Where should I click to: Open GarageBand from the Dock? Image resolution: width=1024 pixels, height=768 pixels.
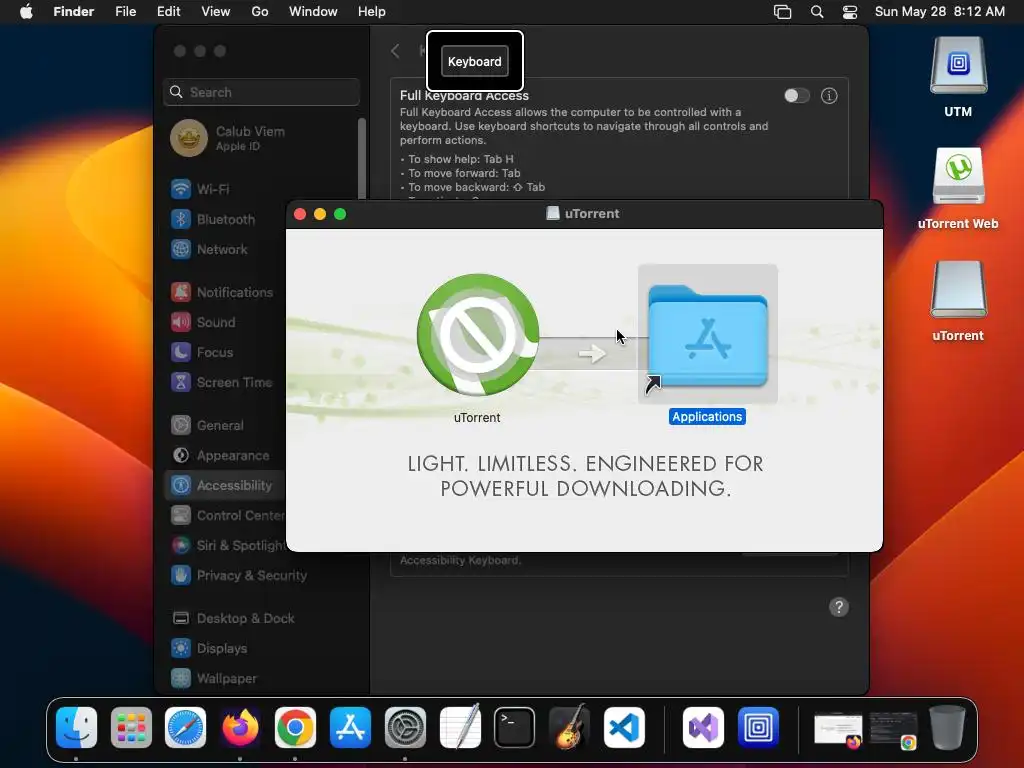tap(569, 727)
